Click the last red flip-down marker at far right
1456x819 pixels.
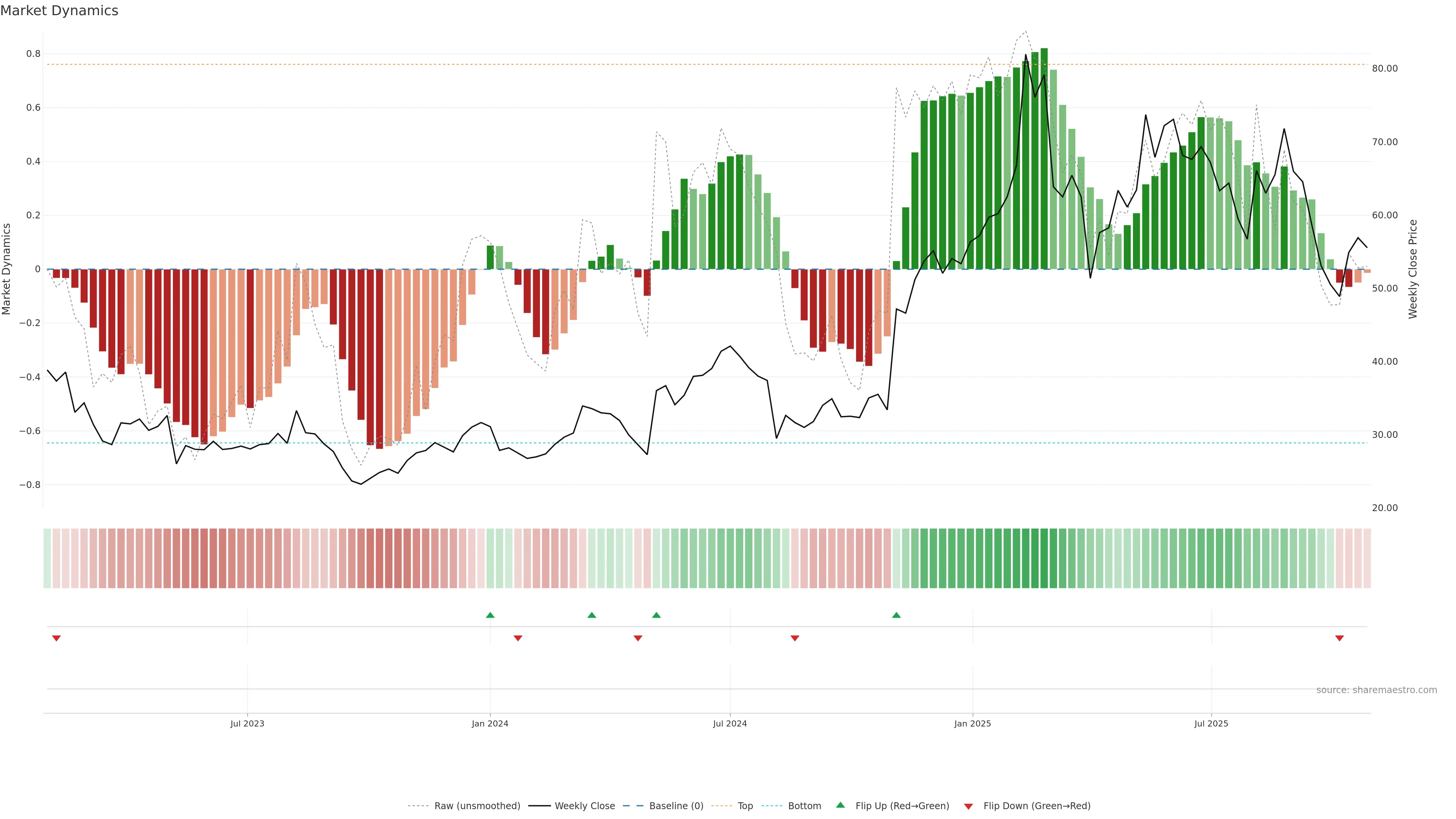click(1339, 638)
